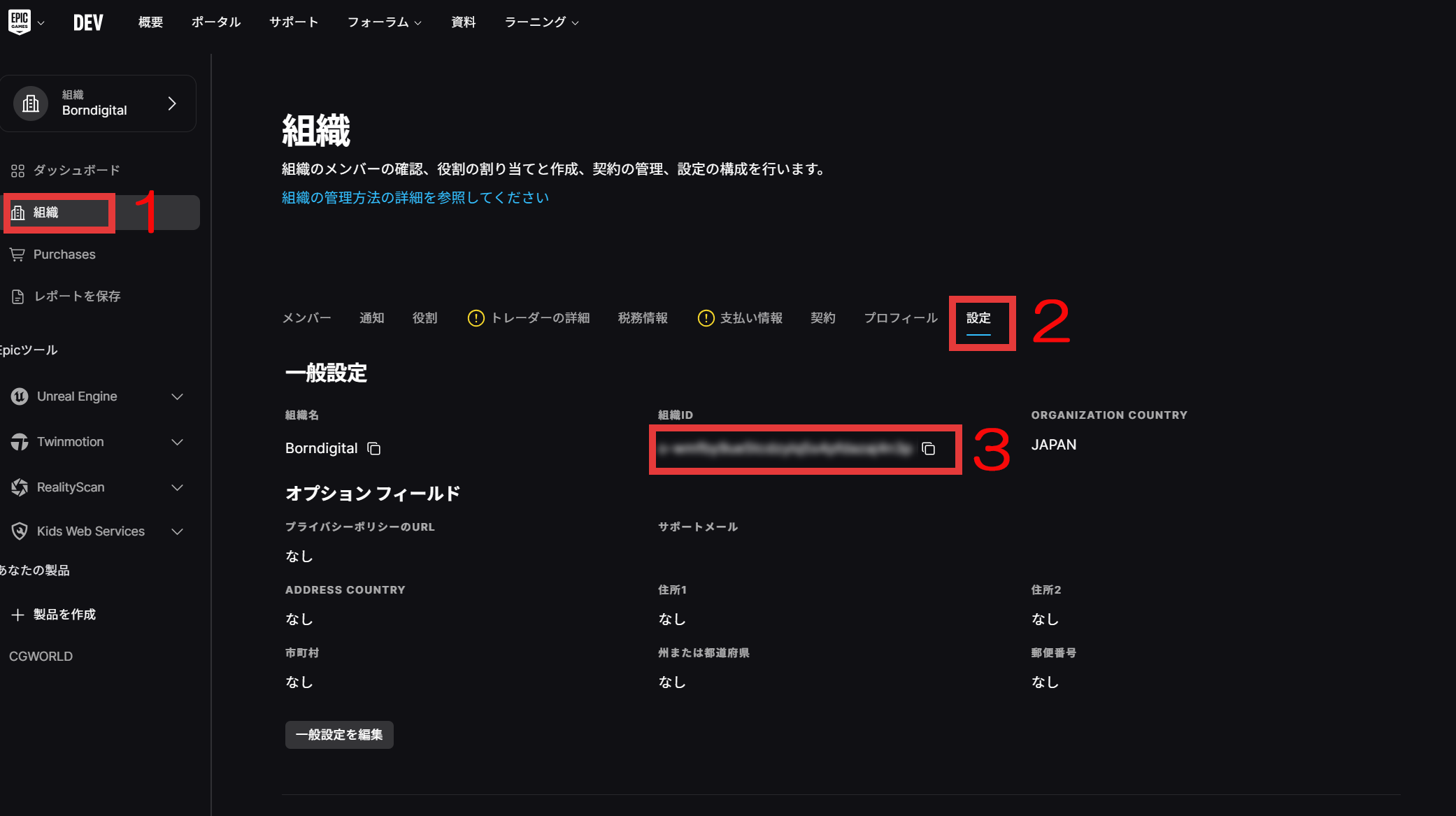Go to サポート in the top navigation
The width and height of the screenshot is (1456, 816).
[x=294, y=22]
